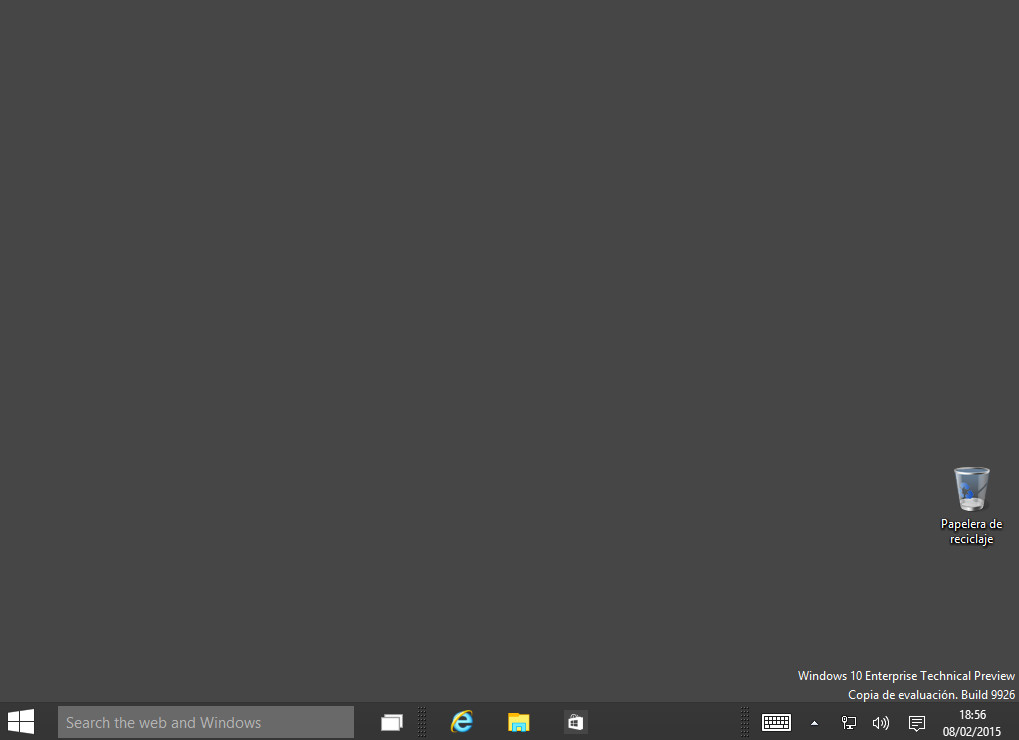1019x740 pixels.
Task: Open the Action Center notifications
Action: point(916,723)
